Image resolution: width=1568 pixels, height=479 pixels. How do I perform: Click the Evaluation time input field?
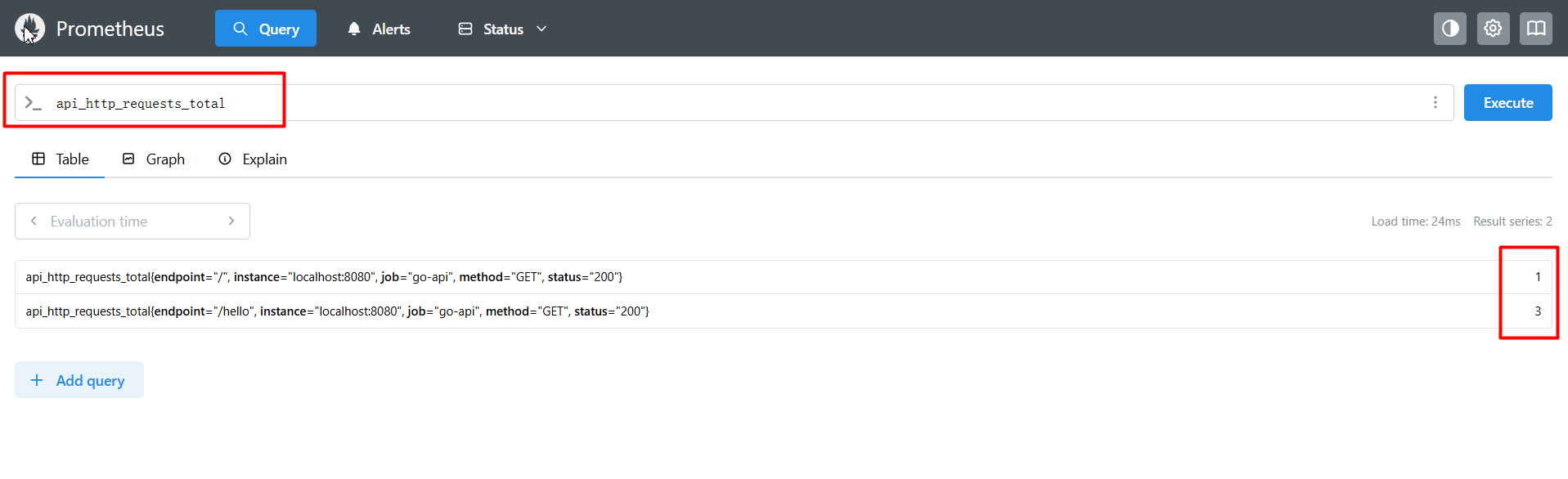(x=131, y=222)
